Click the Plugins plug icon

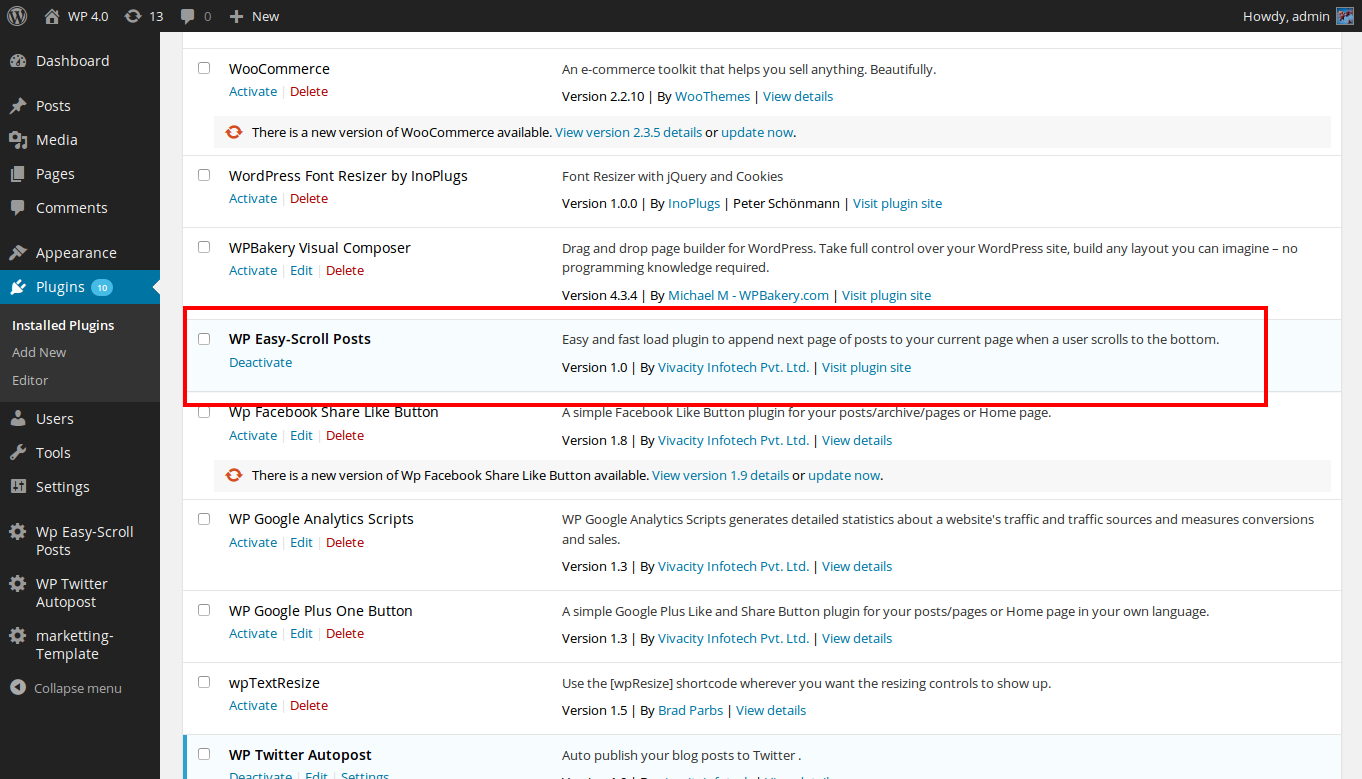pyautogui.click(x=18, y=287)
